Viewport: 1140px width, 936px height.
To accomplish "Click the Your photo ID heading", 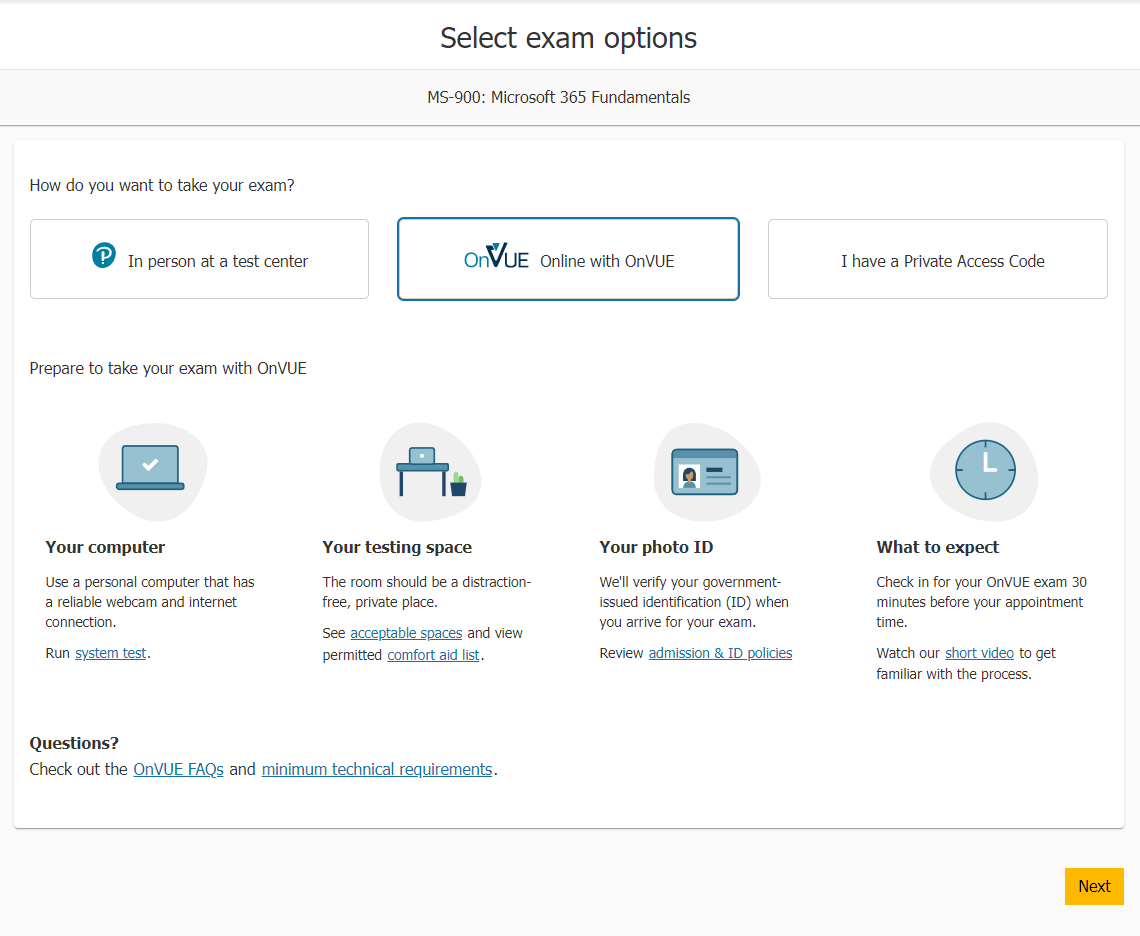I will click(x=656, y=547).
